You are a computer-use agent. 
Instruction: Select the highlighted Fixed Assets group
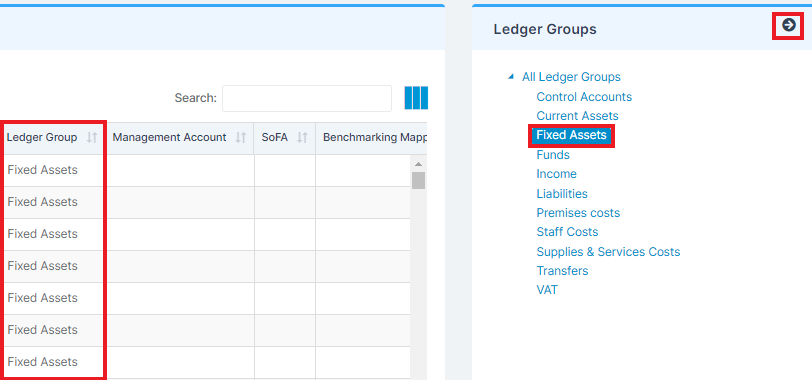point(571,135)
